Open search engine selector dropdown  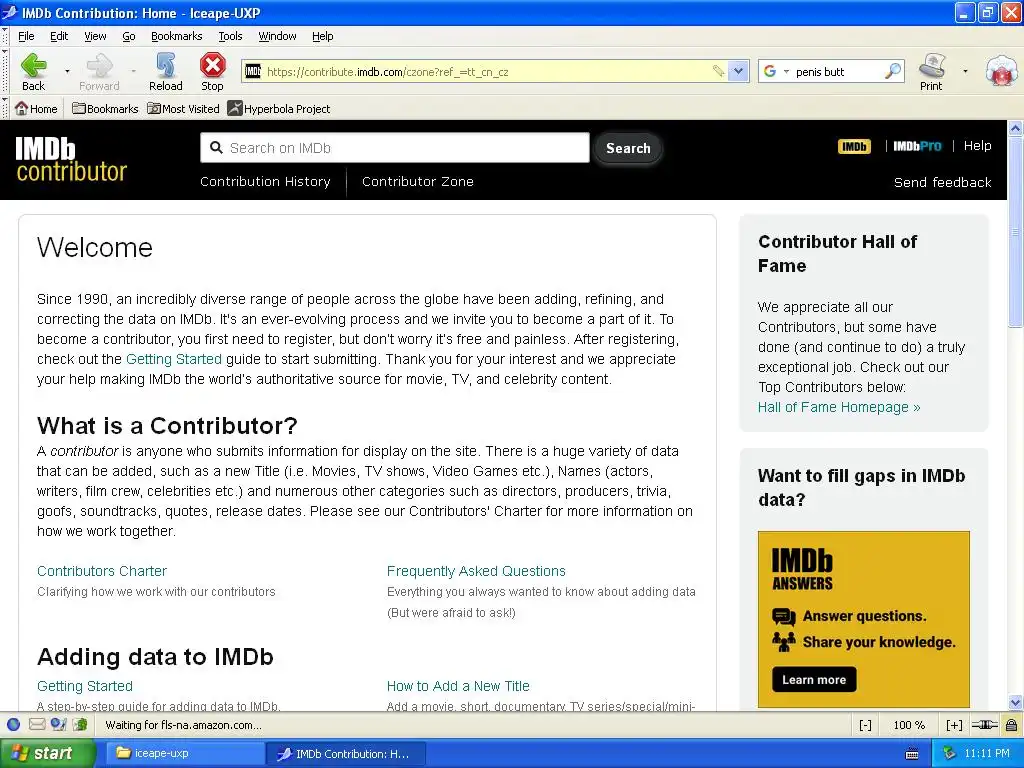[x=786, y=71]
